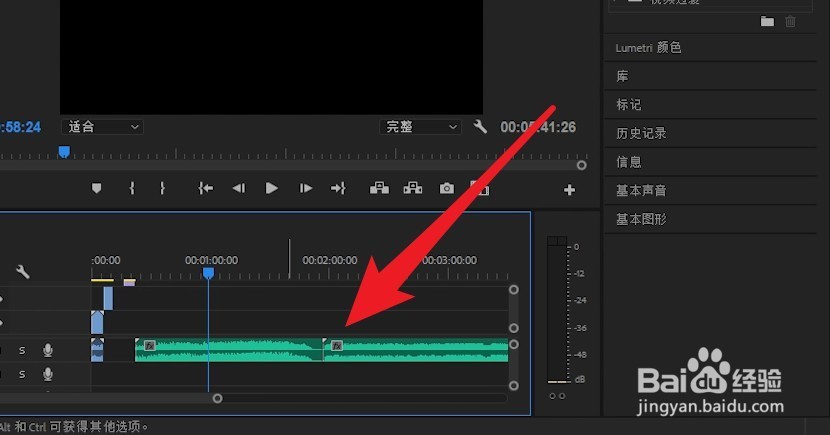Click fx badge on second green audio clip
The image size is (830, 435).
pos(337,346)
